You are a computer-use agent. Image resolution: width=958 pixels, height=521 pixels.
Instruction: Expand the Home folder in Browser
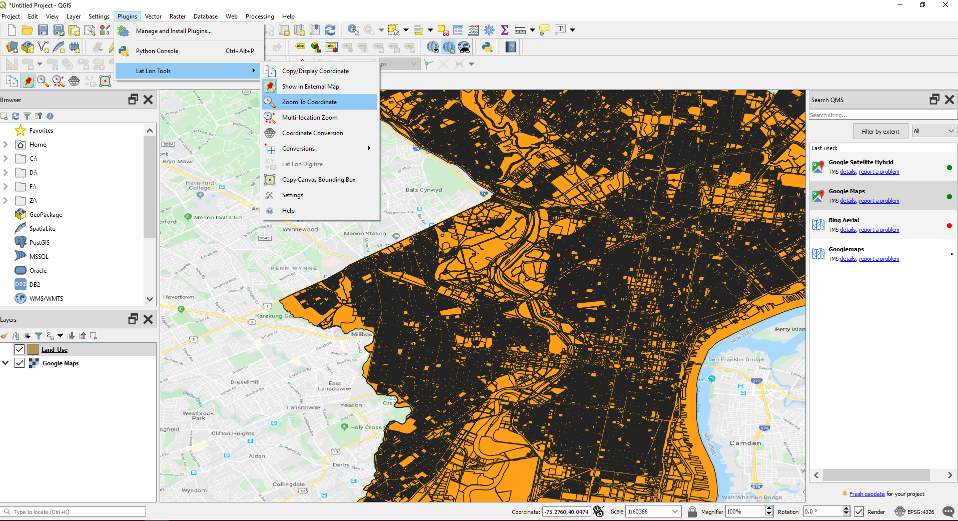click(7, 145)
